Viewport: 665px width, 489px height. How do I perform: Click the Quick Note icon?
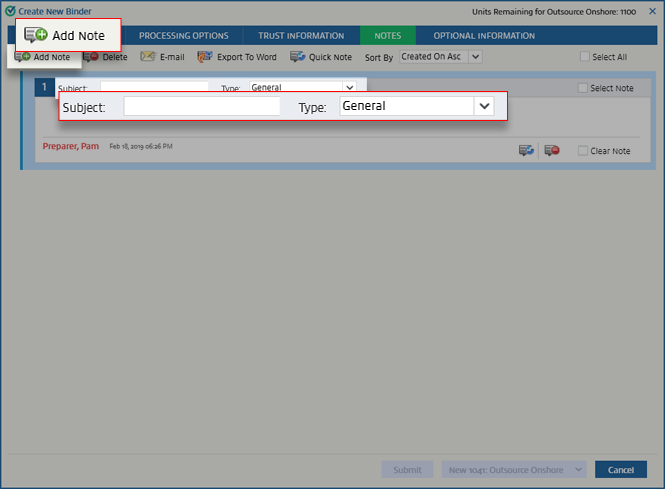298,57
